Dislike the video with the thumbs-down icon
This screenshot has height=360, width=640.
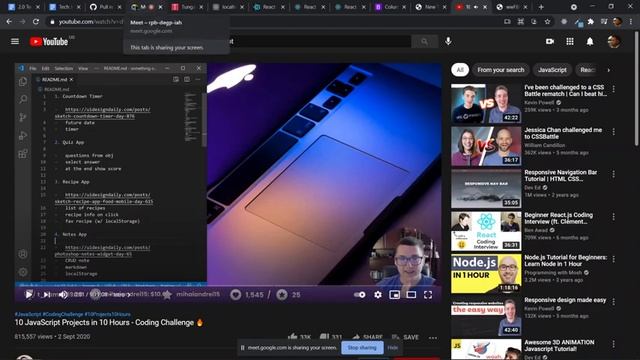[x=324, y=337]
